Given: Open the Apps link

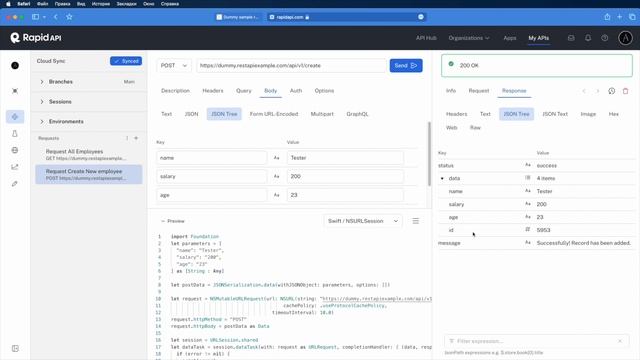Looking at the screenshot, I should 509,38.
